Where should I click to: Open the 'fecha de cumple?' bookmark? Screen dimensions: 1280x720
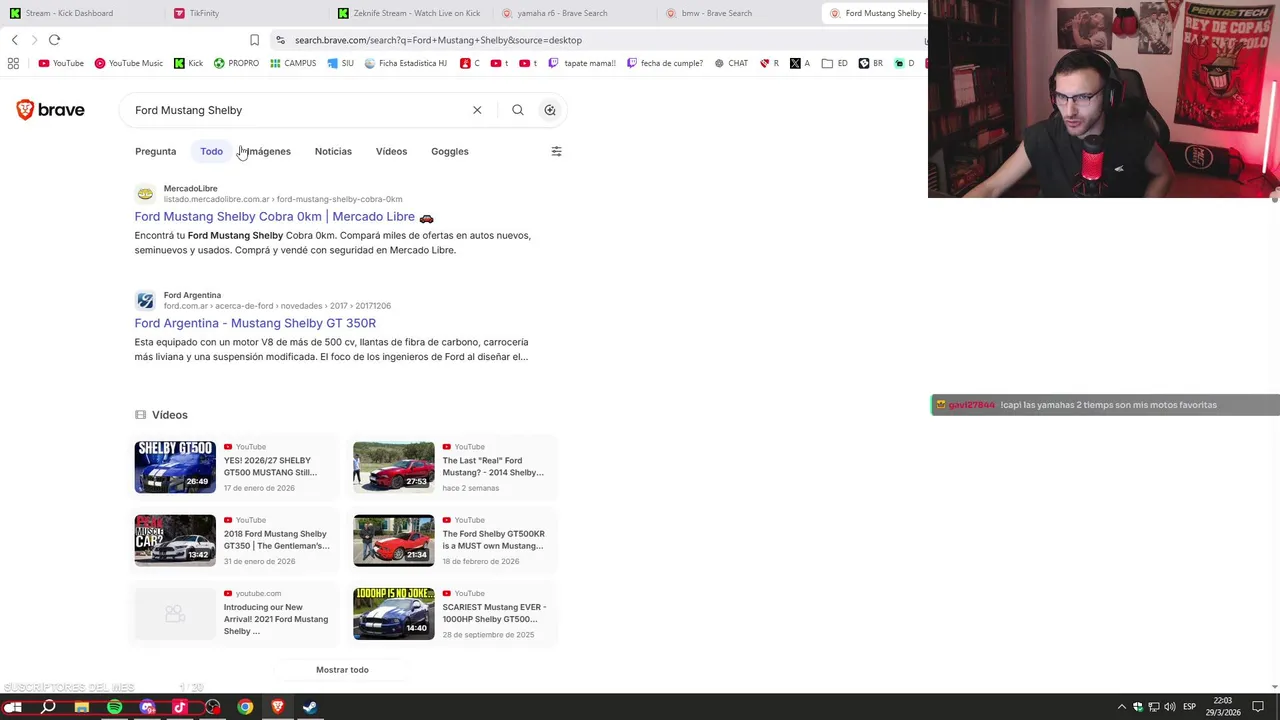tap(665, 63)
